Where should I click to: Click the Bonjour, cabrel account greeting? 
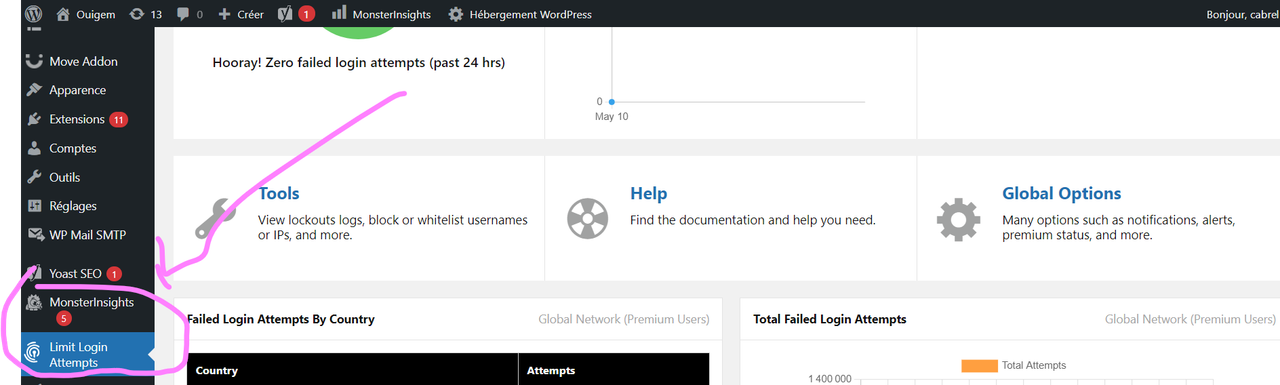pos(1243,14)
